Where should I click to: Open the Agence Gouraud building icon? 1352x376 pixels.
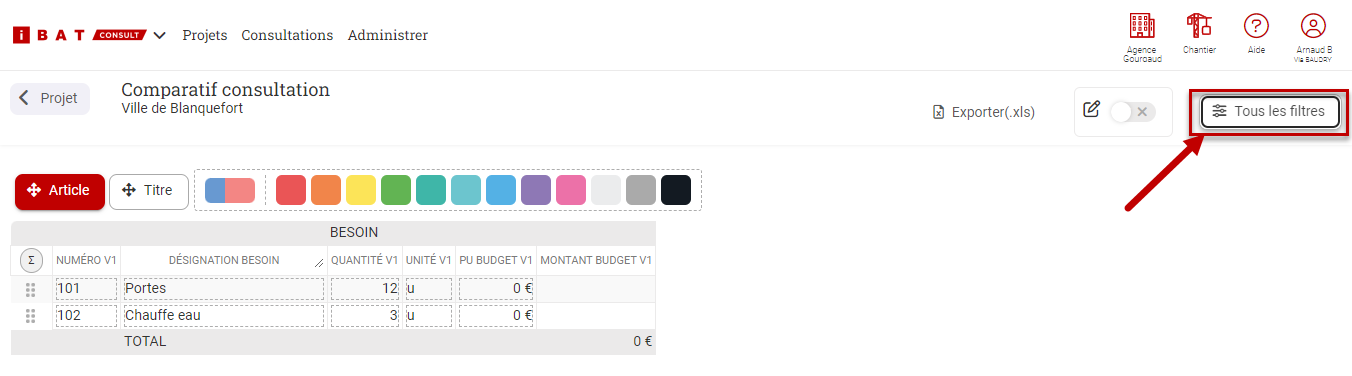pyautogui.click(x=1141, y=26)
